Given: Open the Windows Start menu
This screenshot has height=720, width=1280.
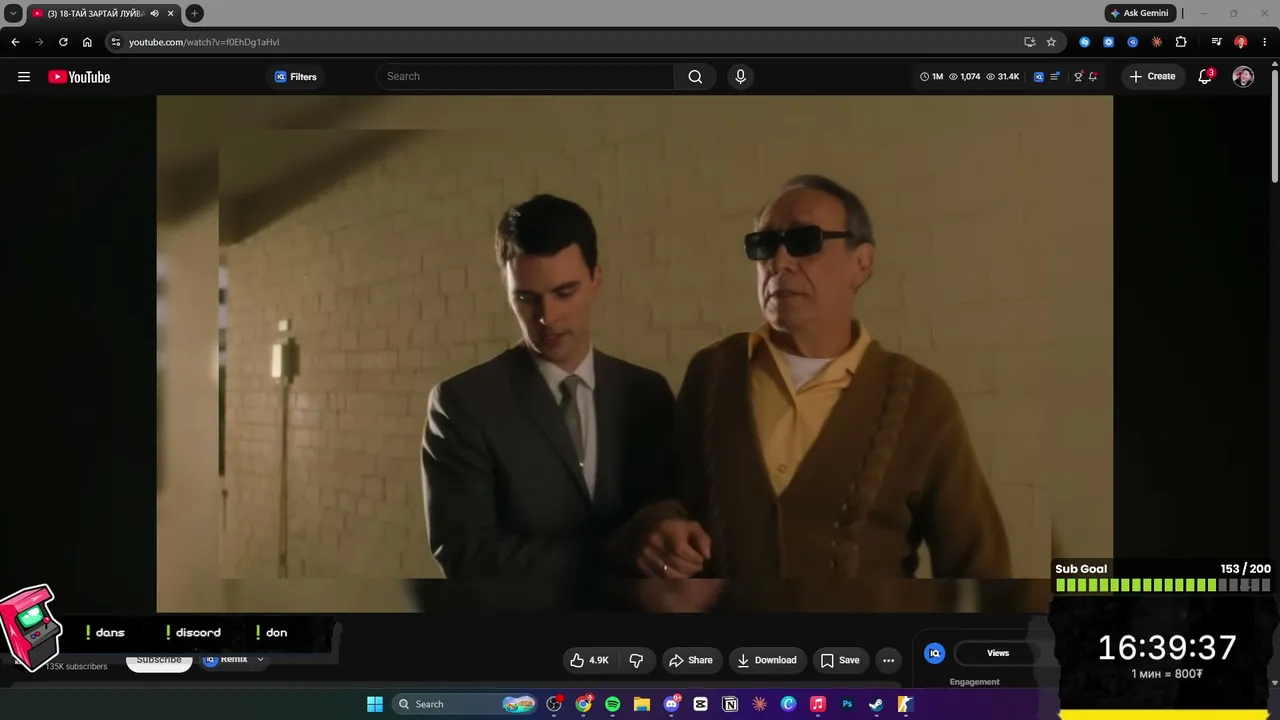Looking at the screenshot, I should point(375,704).
